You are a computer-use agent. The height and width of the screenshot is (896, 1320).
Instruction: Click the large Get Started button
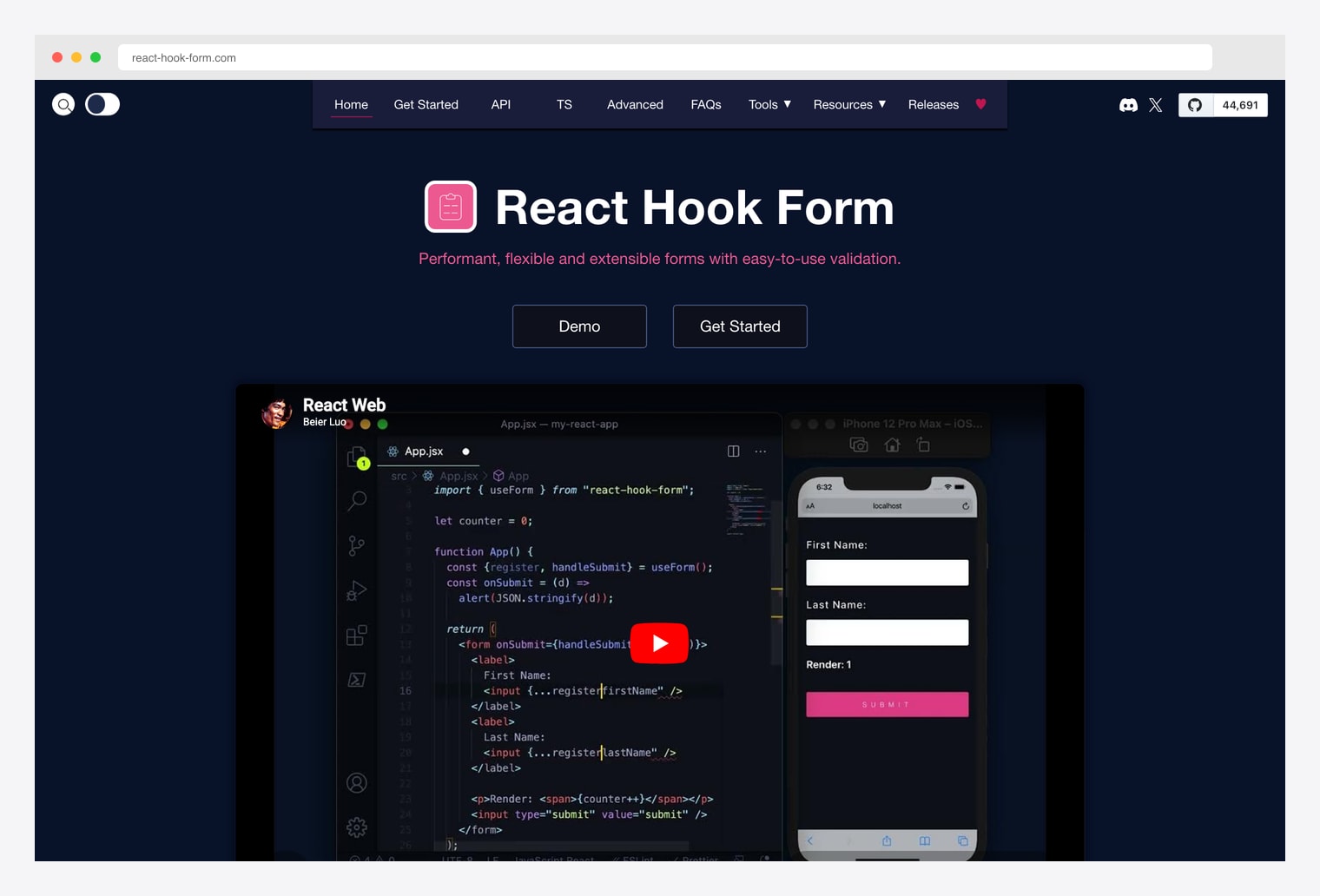740,326
